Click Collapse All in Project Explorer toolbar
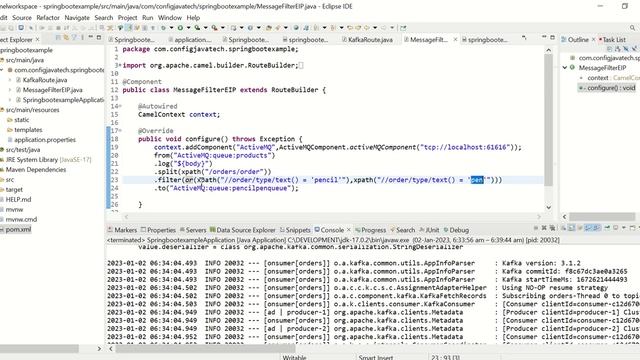The width and height of the screenshot is (640, 360). [x=58, y=38]
